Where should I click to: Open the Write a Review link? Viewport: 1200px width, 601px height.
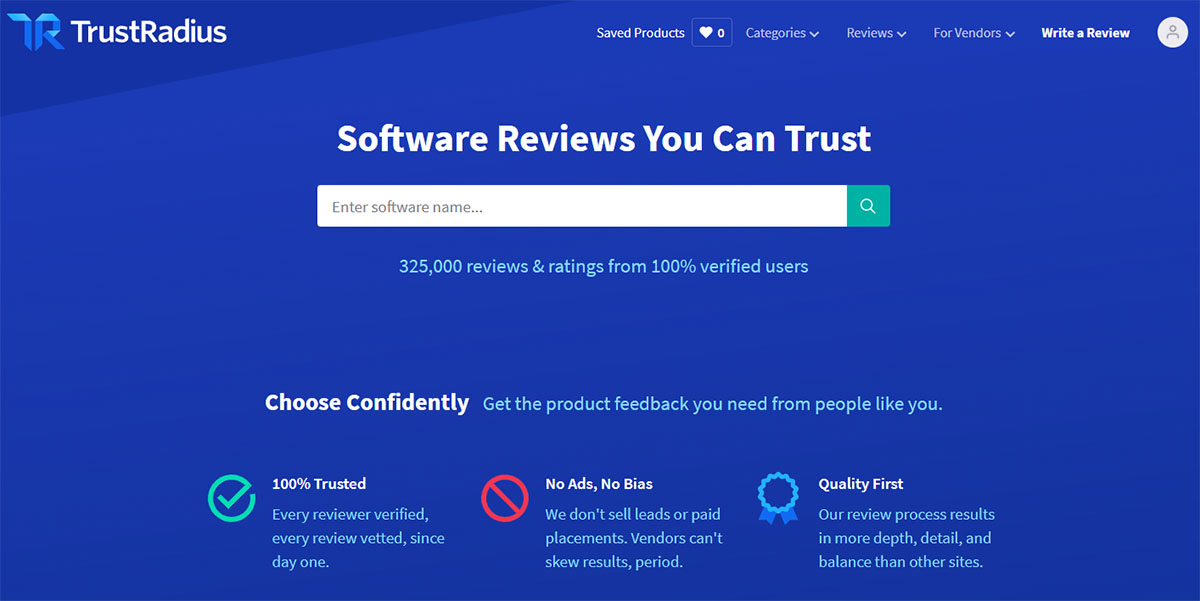pyautogui.click(x=1085, y=33)
